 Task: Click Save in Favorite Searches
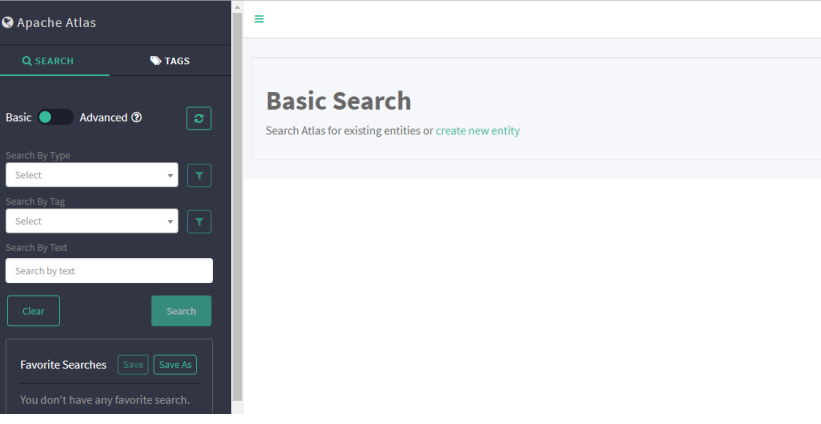(133, 365)
